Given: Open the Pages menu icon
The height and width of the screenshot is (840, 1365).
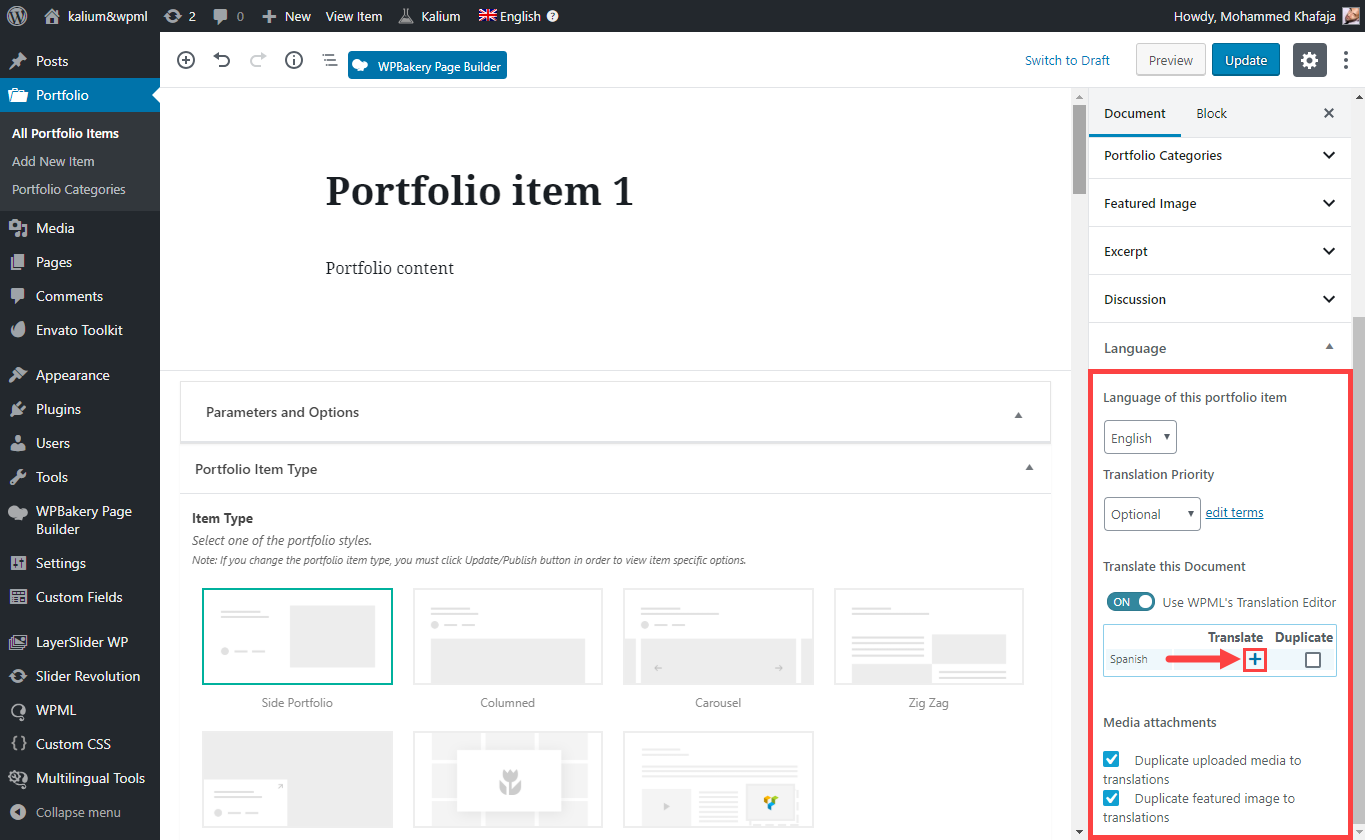Looking at the screenshot, I should [18, 262].
